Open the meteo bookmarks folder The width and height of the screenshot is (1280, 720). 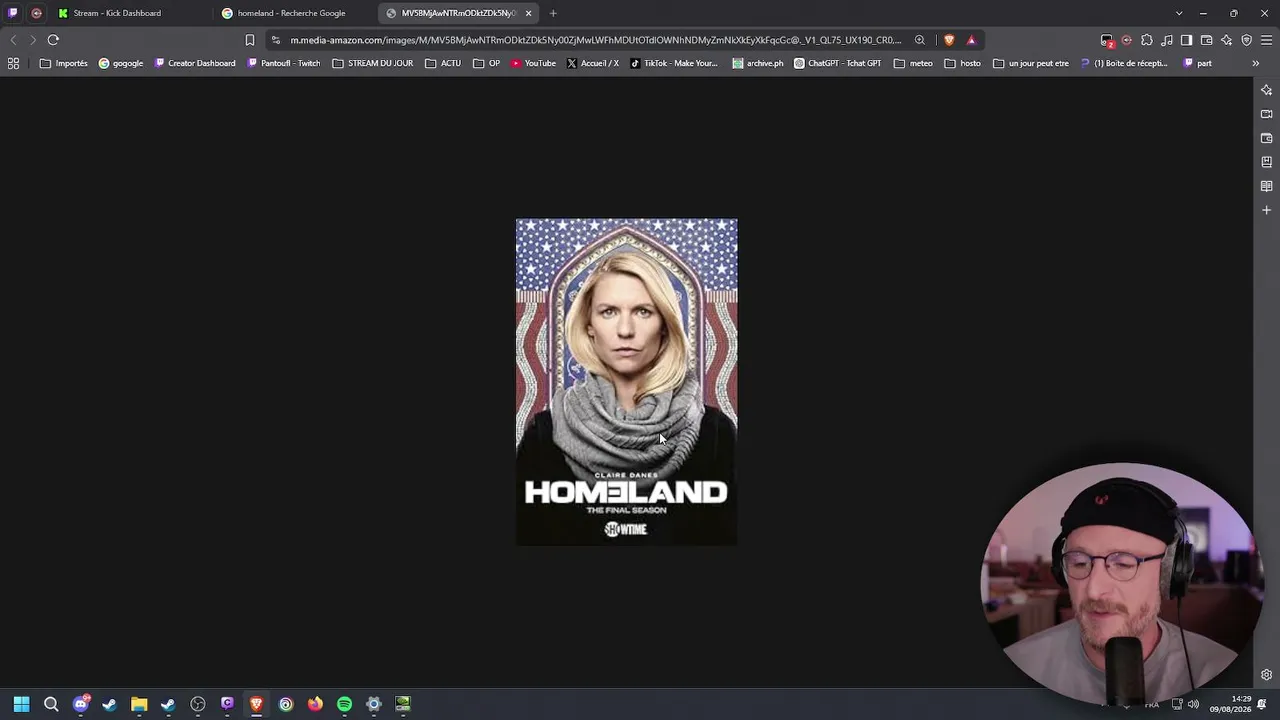(x=913, y=63)
